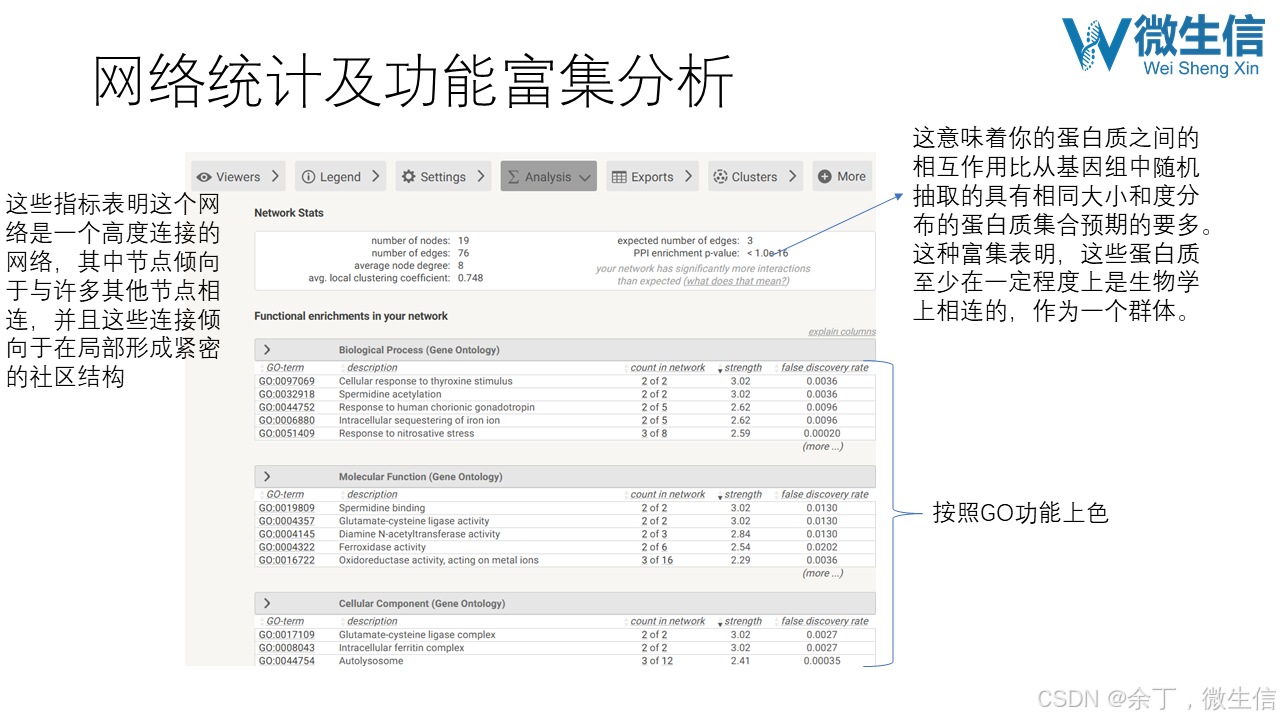Open the Viewers tab
The width and height of the screenshot is (1280, 720).
pos(237,176)
